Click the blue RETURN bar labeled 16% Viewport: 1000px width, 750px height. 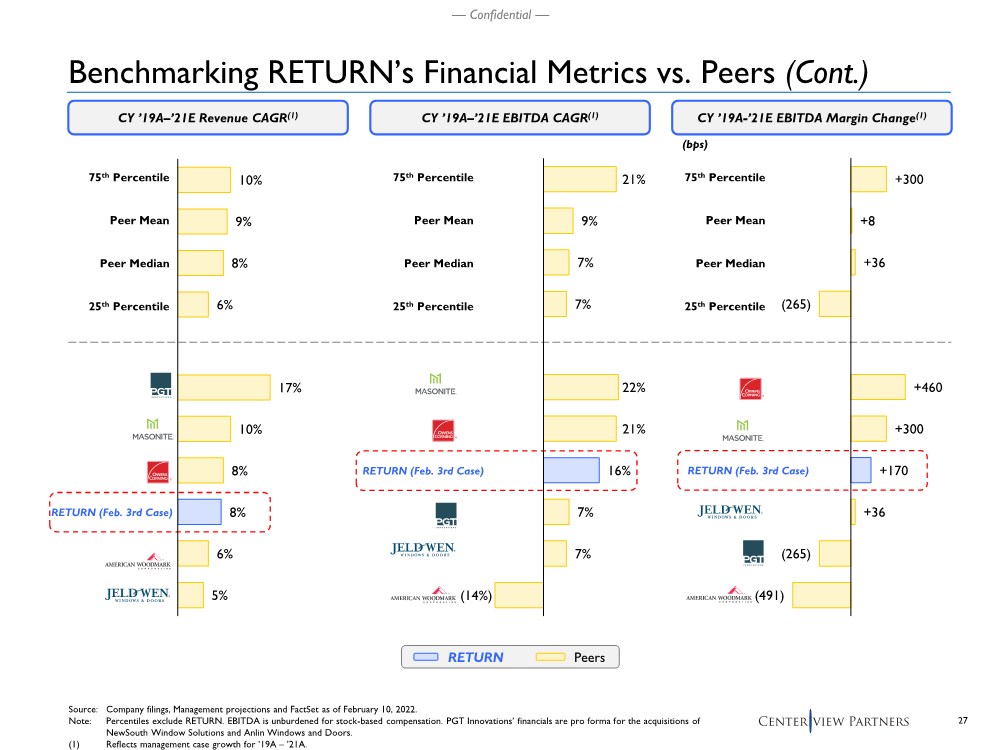point(572,470)
